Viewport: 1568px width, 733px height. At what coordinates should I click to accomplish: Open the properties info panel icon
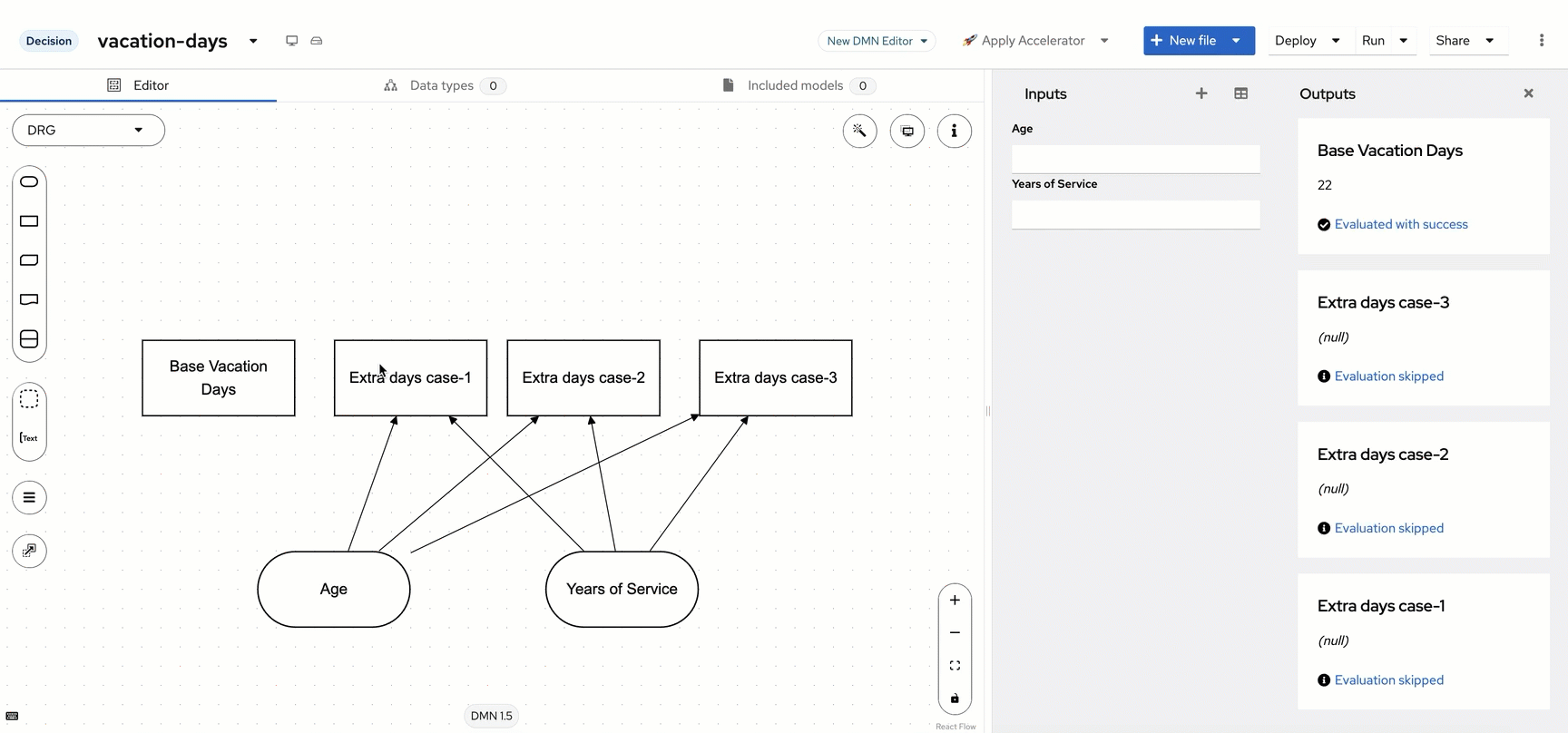click(x=954, y=131)
